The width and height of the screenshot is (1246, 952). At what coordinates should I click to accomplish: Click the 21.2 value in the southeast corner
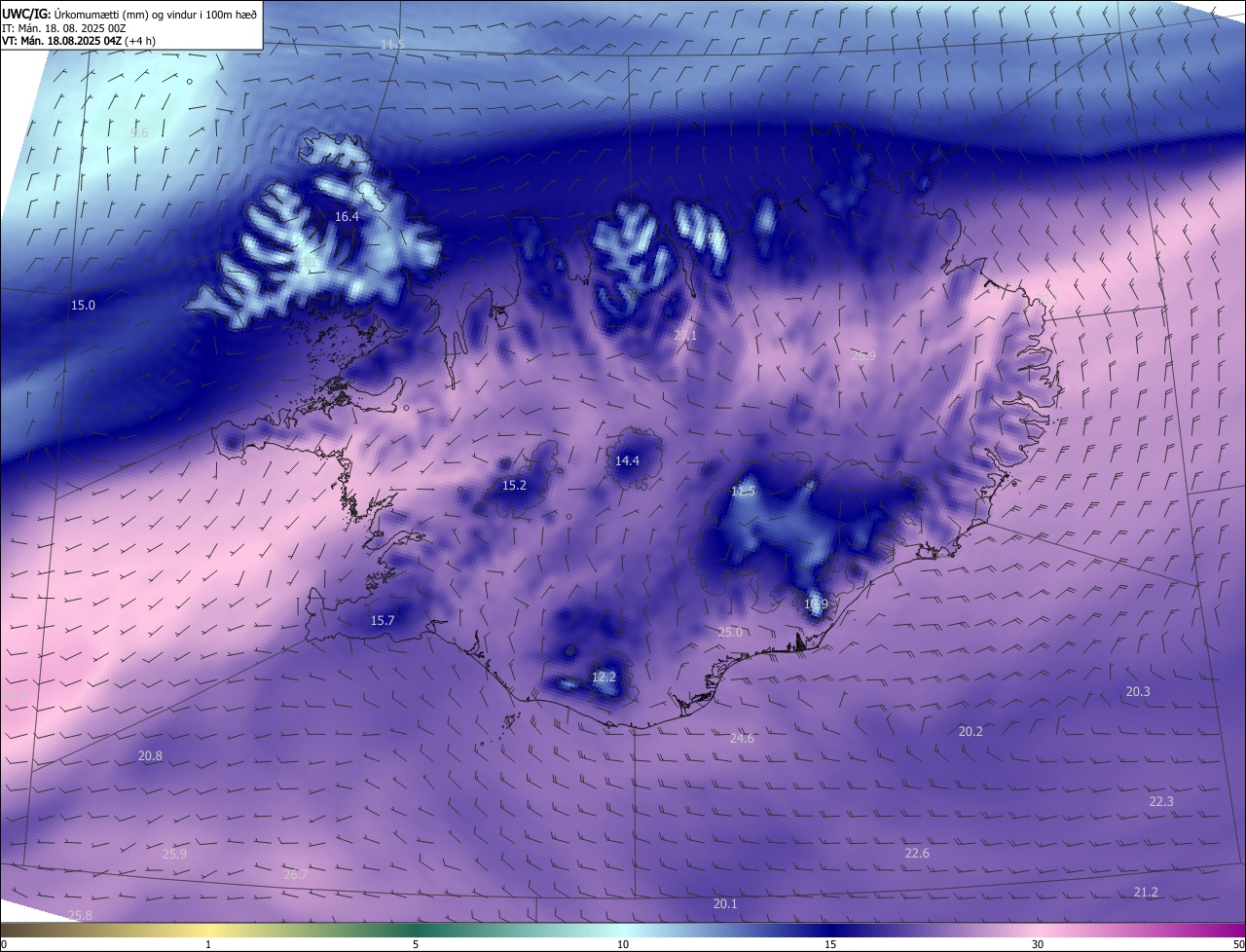click(x=1146, y=893)
